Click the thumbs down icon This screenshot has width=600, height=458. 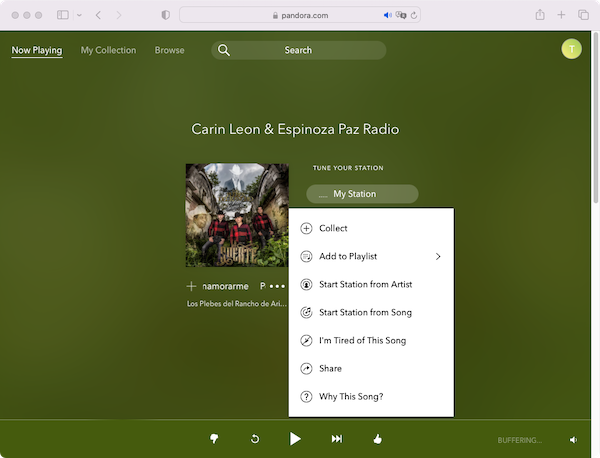point(214,438)
